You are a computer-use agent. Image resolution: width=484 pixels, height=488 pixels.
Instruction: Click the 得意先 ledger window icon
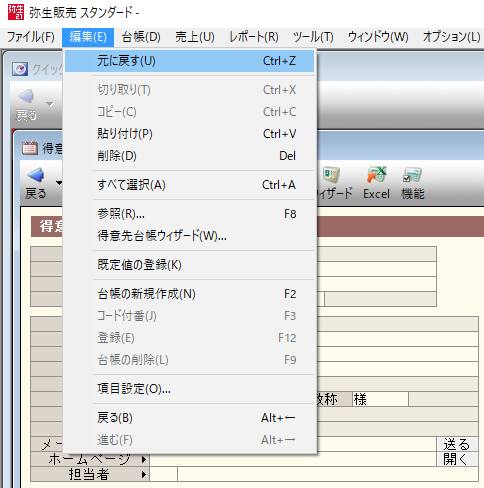[x=30, y=148]
